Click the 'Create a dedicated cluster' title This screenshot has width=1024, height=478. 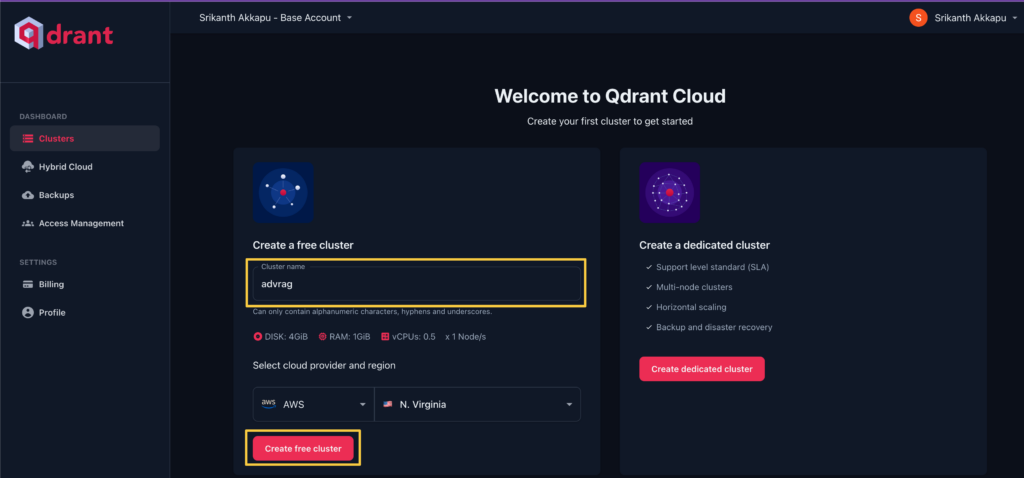[705, 246]
